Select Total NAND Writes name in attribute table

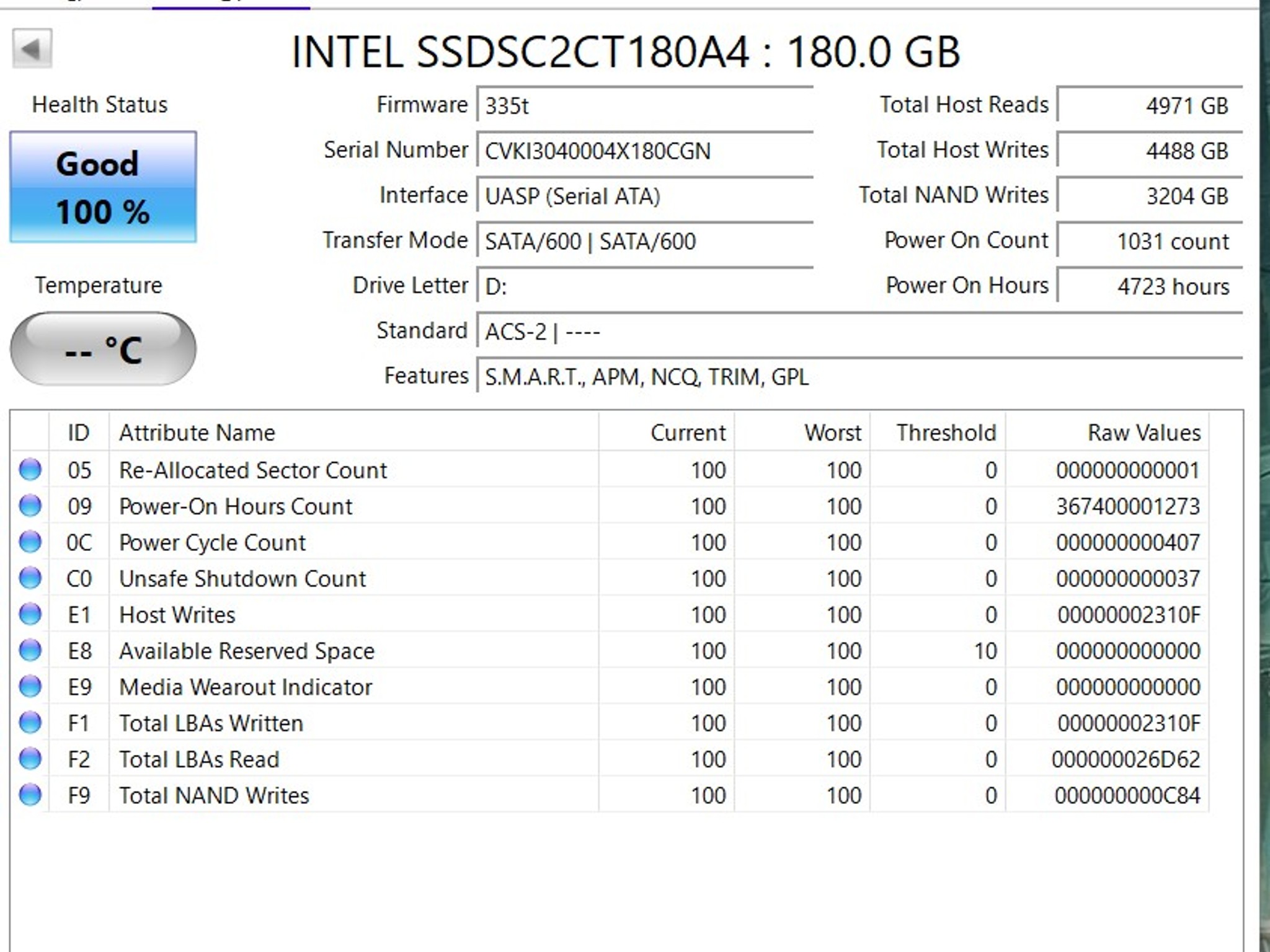[x=214, y=795]
